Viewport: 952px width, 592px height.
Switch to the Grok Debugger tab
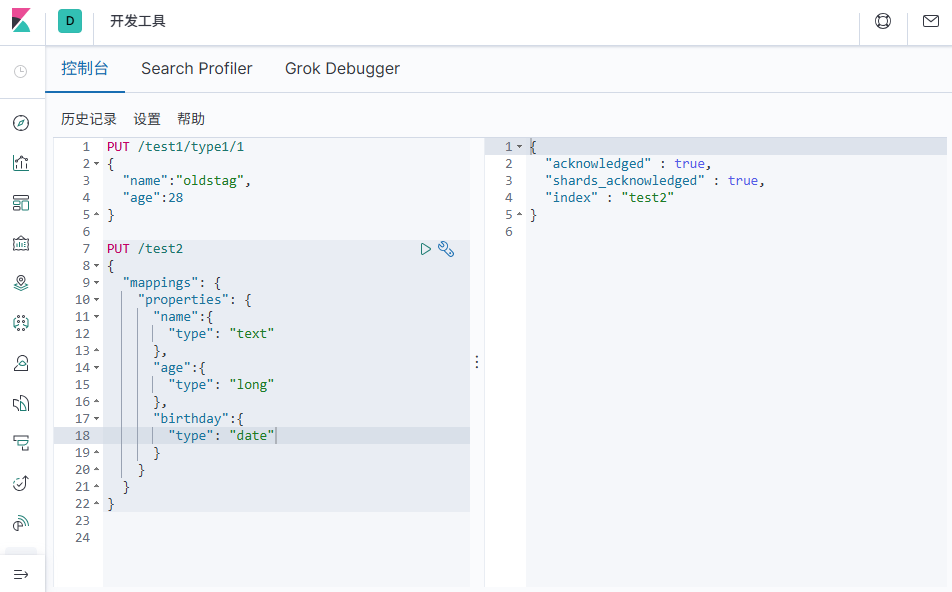342,69
